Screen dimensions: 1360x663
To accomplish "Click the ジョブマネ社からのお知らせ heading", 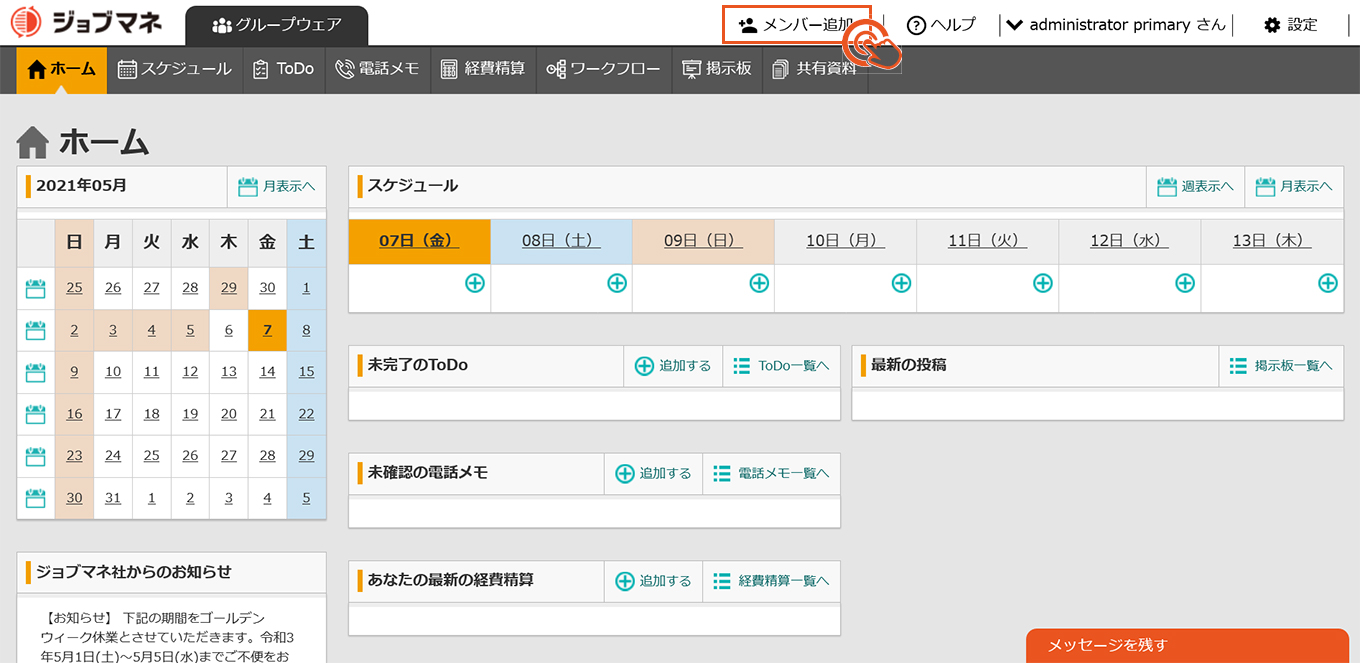I will point(134,572).
